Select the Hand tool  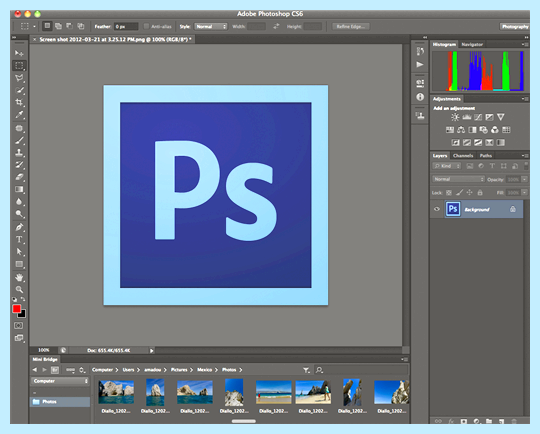[x=19, y=278]
